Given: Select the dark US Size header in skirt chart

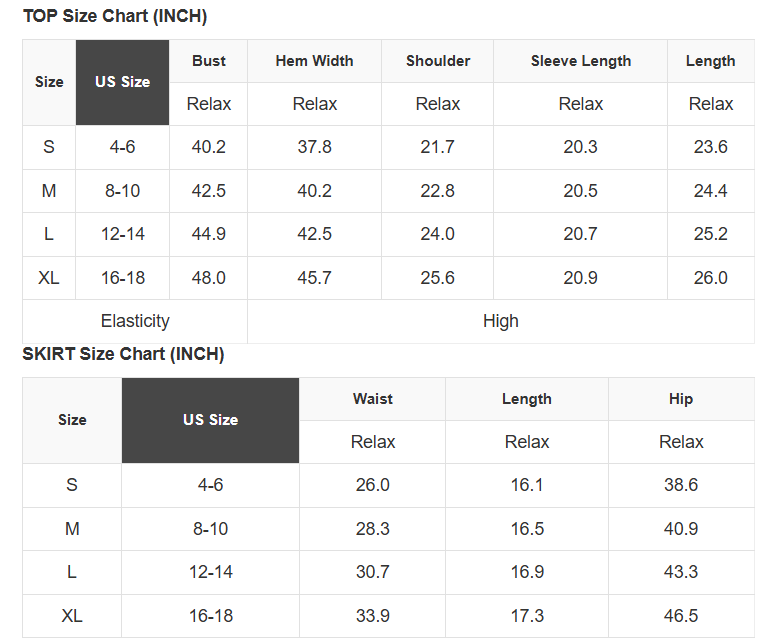Looking at the screenshot, I should (210, 420).
